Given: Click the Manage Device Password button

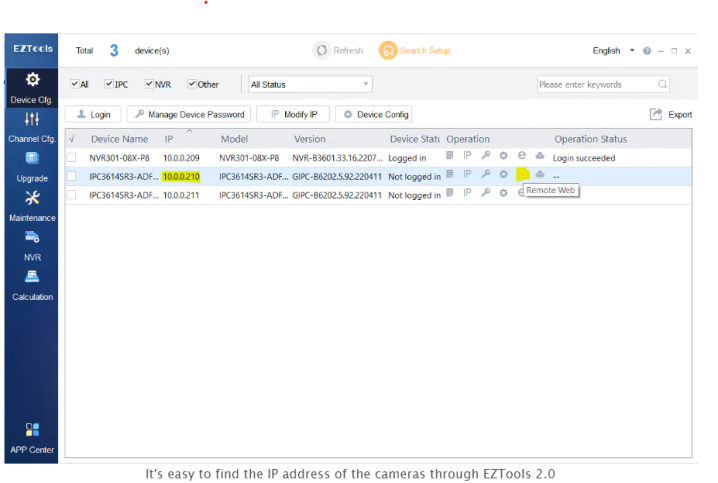Looking at the screenshot, I should [x=189, y=114].
